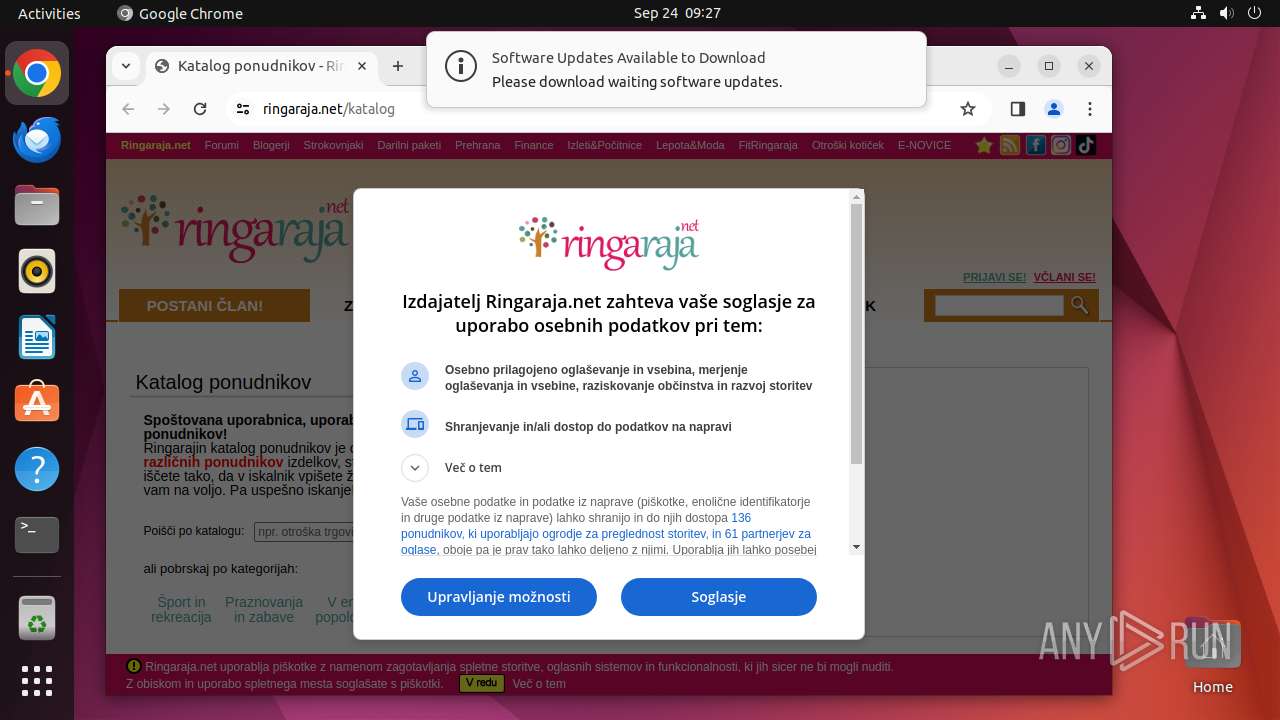Open the Activities overview
This screenshot has height=720, width=1280.
coord(49,13)
